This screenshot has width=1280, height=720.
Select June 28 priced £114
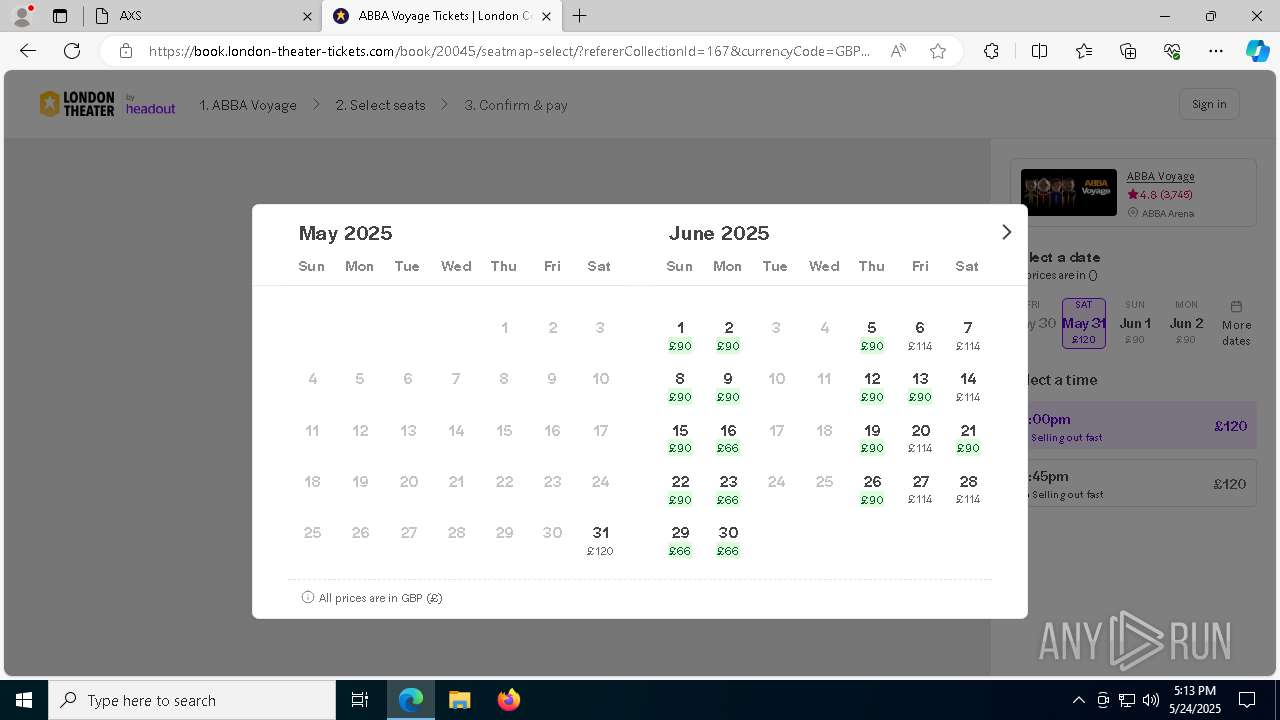pos(968,489)
